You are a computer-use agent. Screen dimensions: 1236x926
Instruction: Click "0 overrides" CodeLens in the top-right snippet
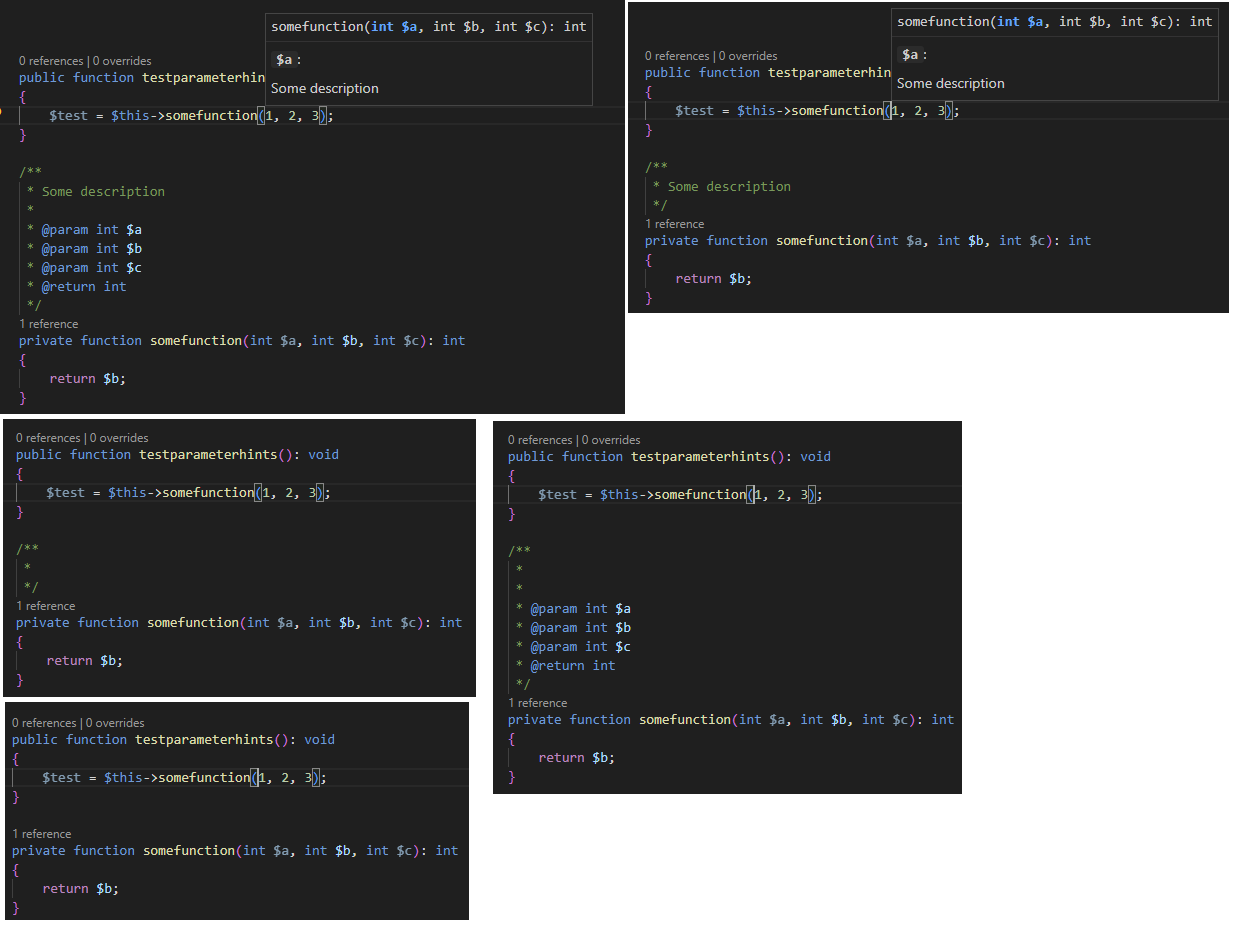pos(748,56)
